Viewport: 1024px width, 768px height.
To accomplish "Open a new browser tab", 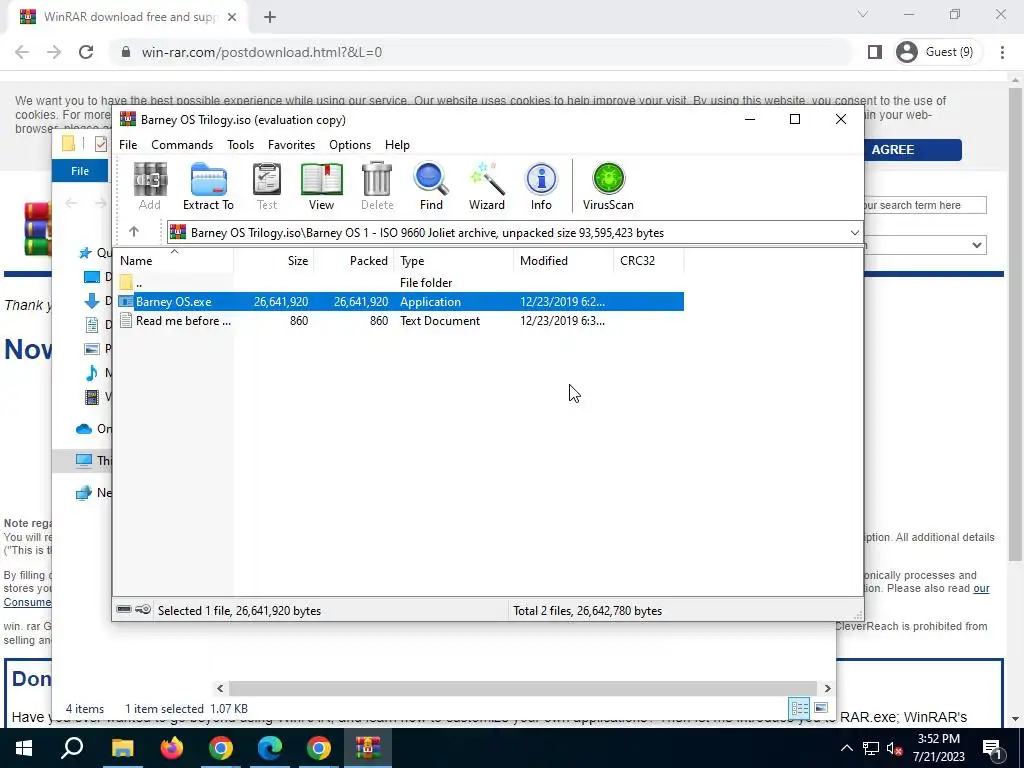I will (x=270, y=17).
